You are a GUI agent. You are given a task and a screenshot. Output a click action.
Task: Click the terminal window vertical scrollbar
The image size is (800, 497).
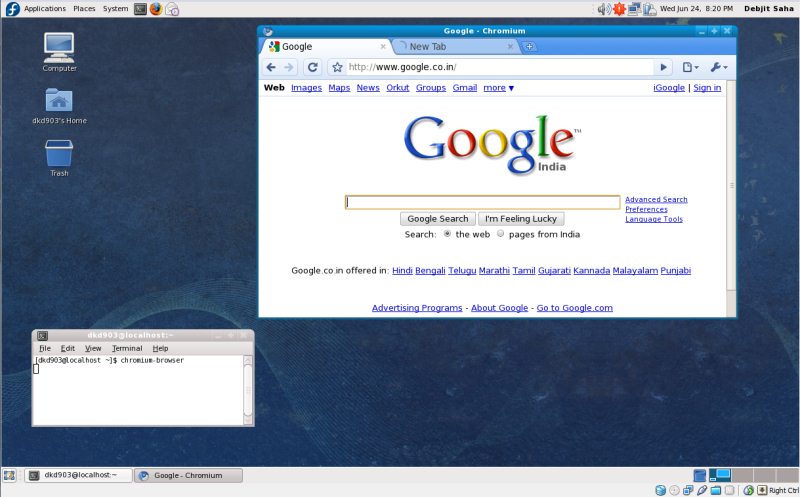248,388
